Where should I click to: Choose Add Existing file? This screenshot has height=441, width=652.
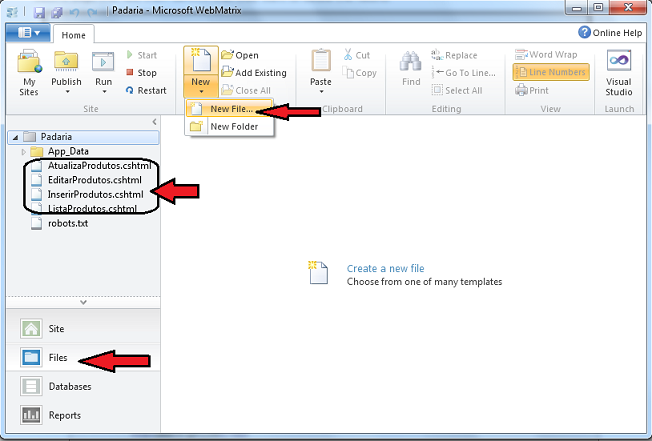pos(254,73)
